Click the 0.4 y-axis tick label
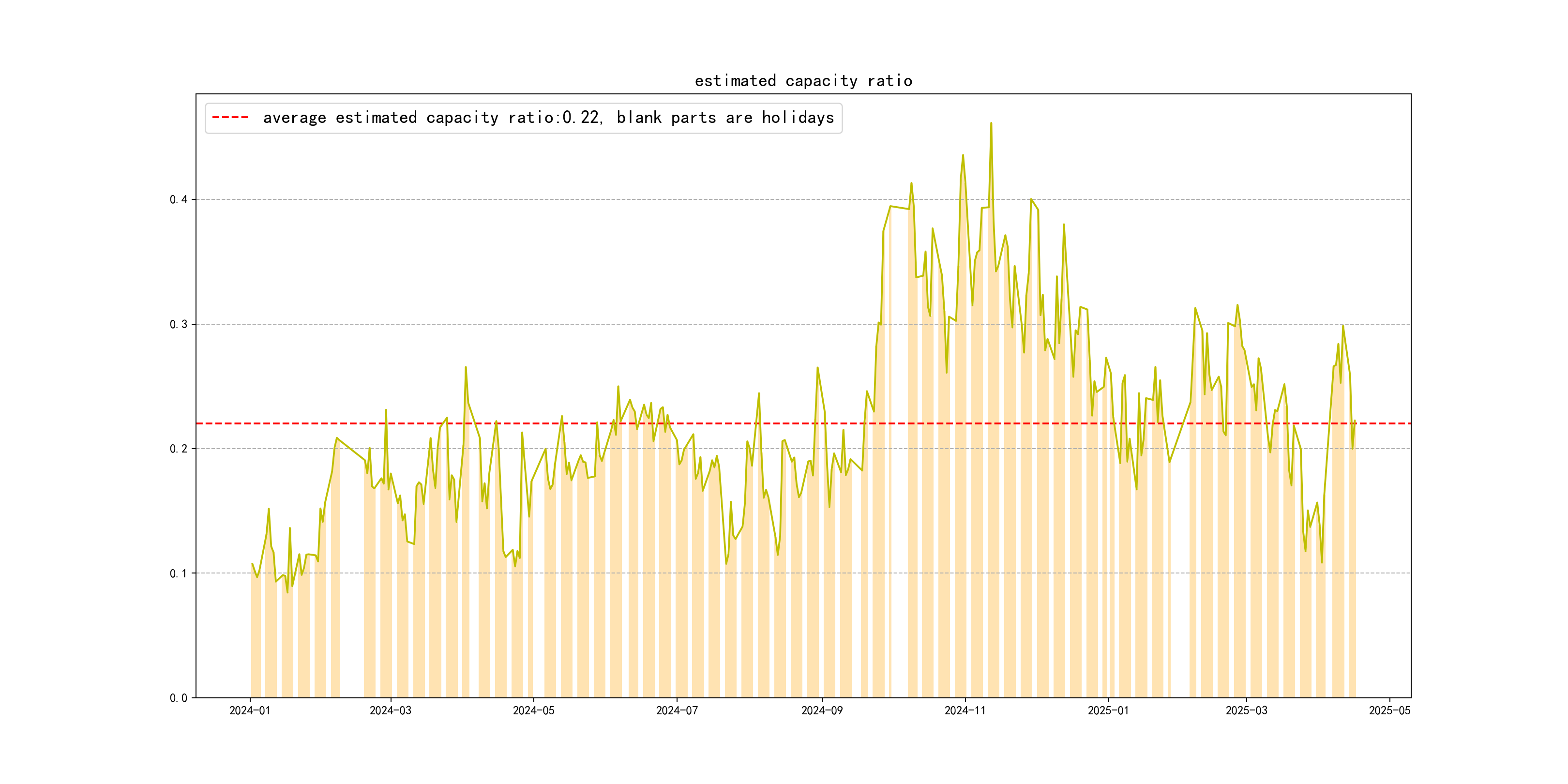Image resolution: width=1568 pixels, height=784 pixels. coord(179,200)
